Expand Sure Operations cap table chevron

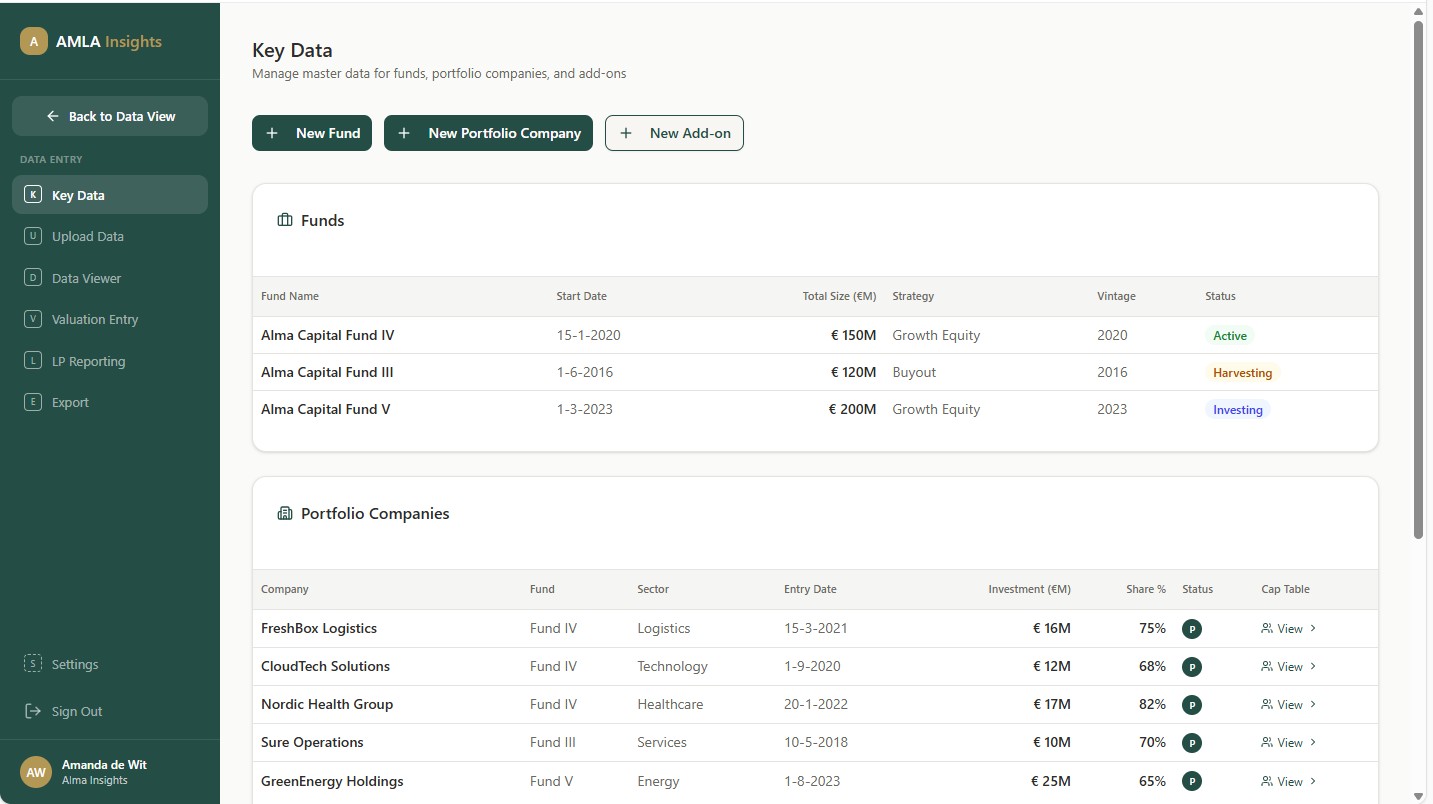coord(1313,742)
